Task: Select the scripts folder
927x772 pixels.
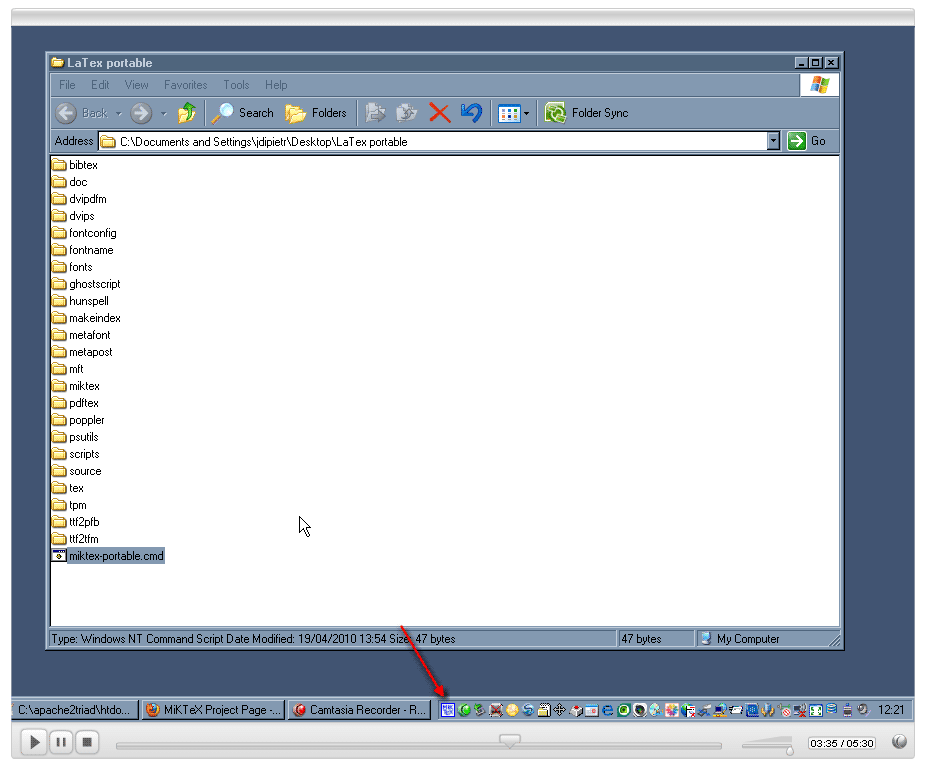Action: (x=76, y=455)
